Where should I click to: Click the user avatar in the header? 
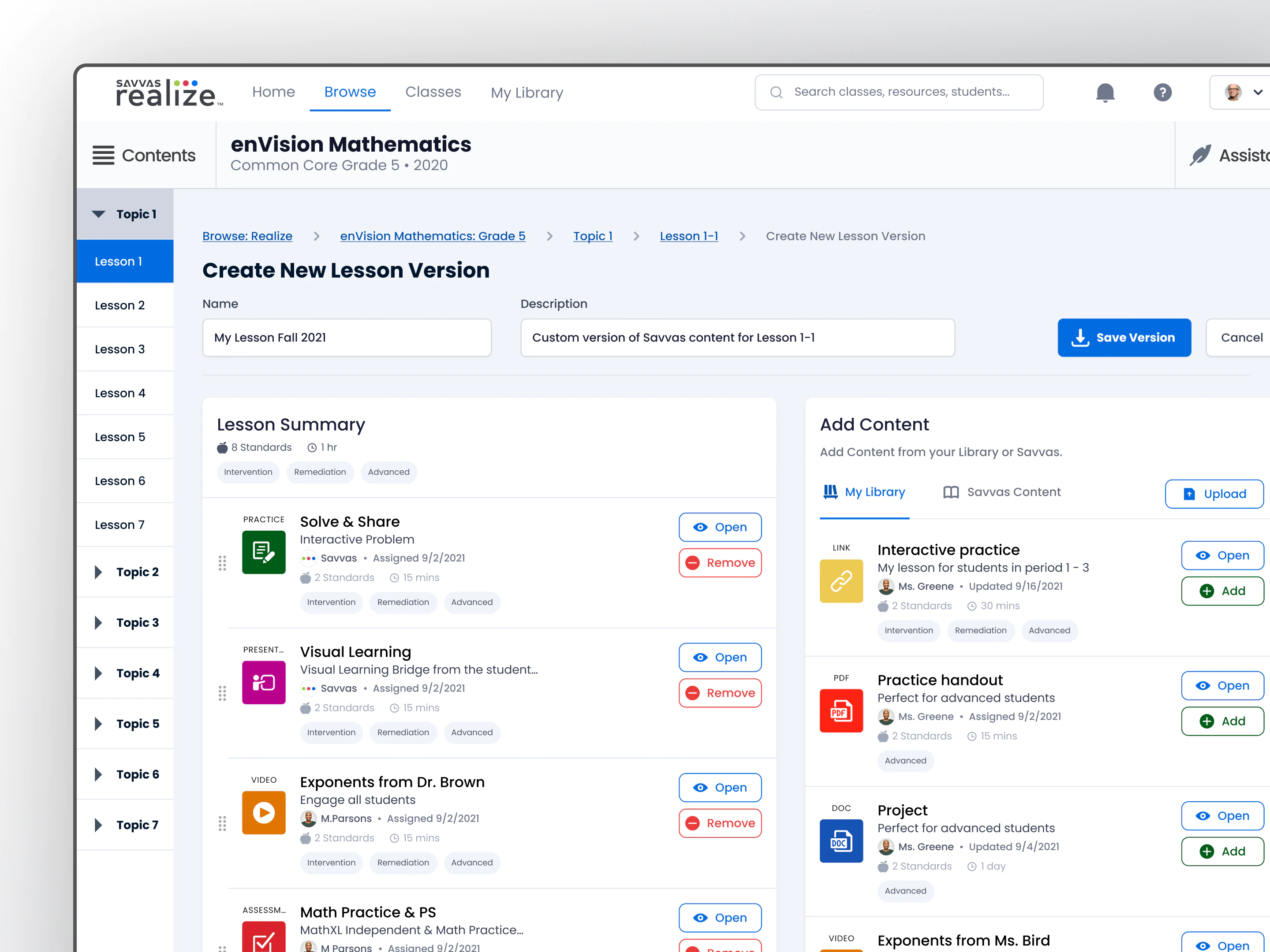click(1233, 93)
